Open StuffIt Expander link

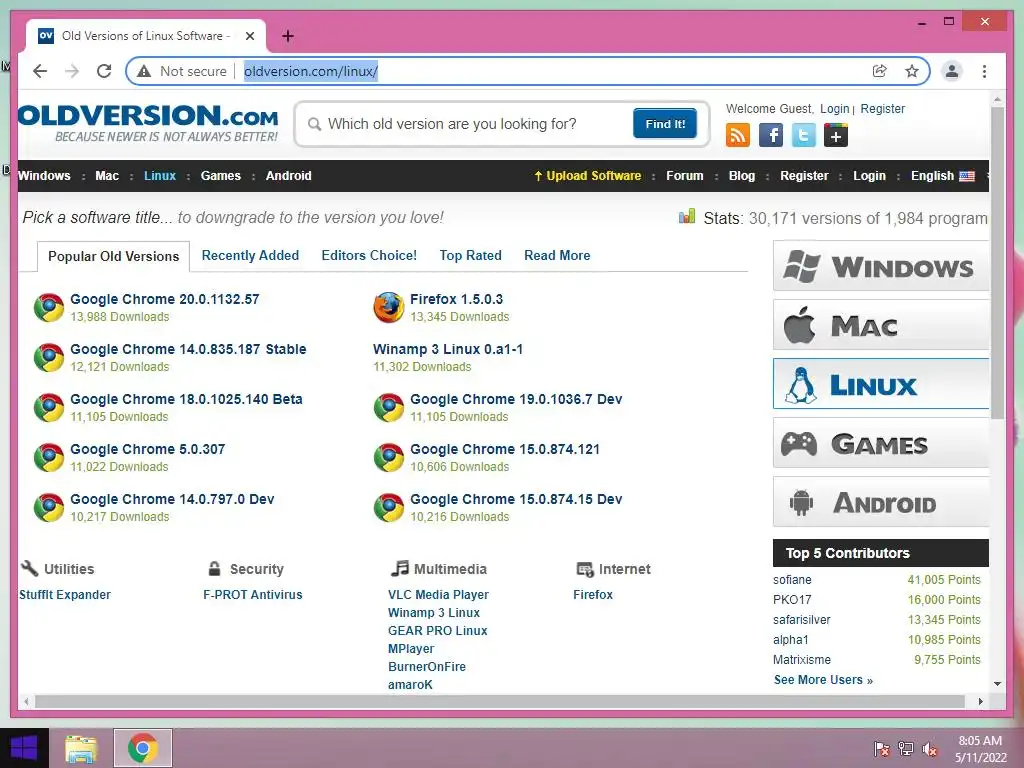coord(65,595)
